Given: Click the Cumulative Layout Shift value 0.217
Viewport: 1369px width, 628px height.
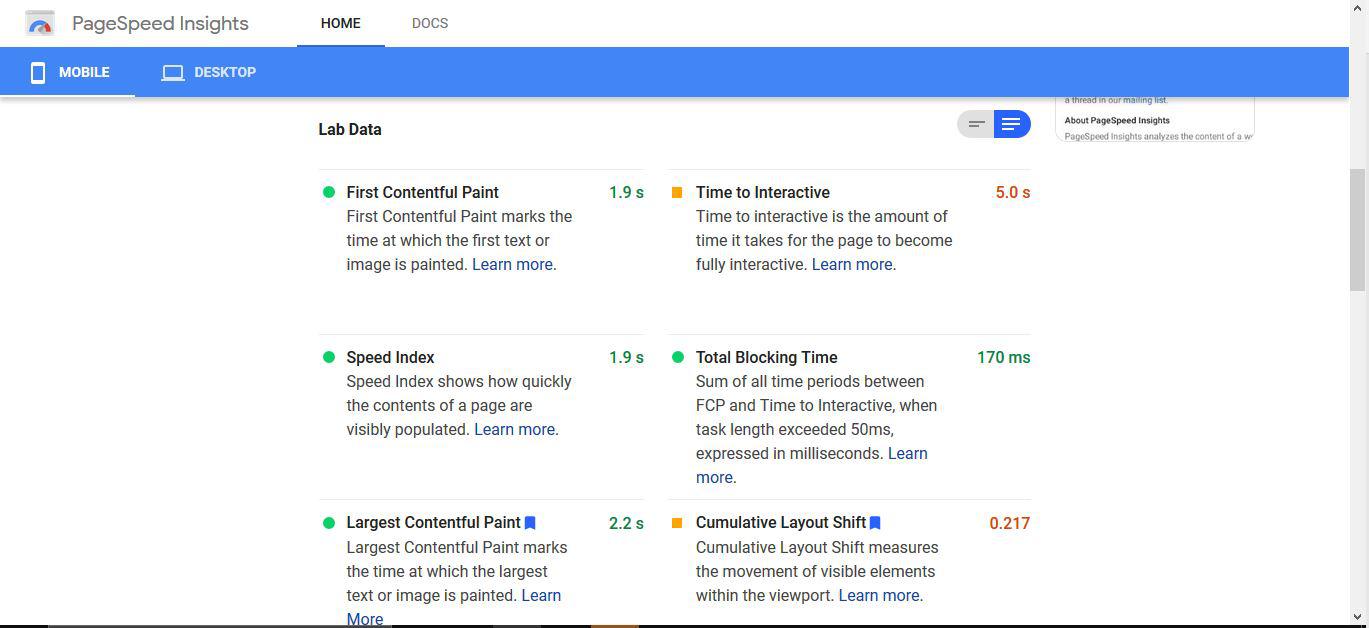Looking at the screenshot, I should (1010, 522).
